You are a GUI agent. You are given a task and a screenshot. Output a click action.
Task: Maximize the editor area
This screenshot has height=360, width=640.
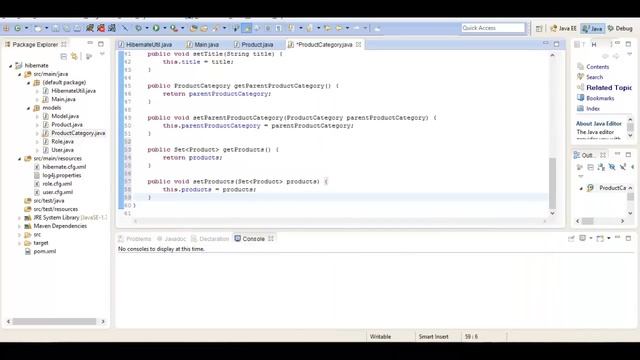pyautogui.click(x=557, y=44)
